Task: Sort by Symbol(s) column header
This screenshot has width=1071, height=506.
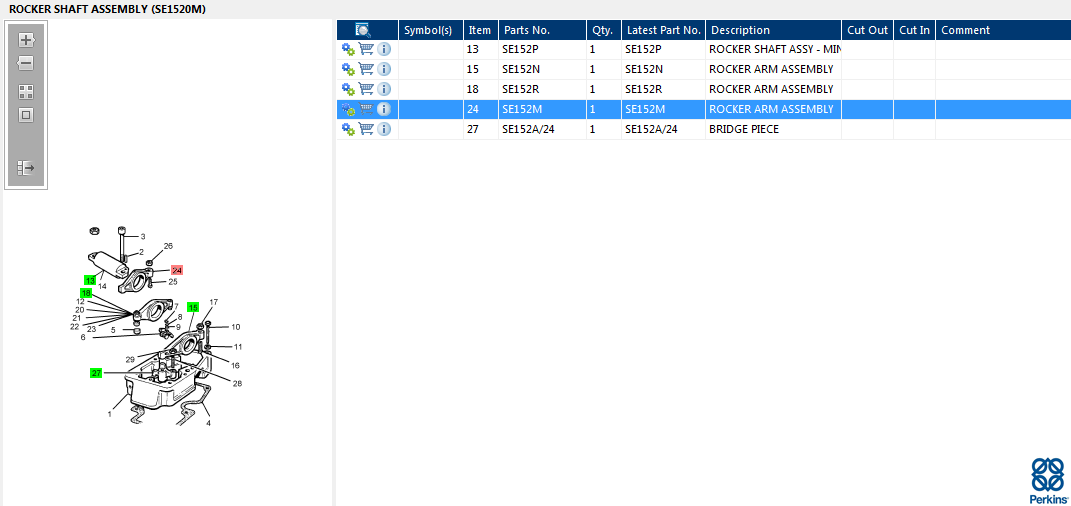Action: (x=430, y=30)
